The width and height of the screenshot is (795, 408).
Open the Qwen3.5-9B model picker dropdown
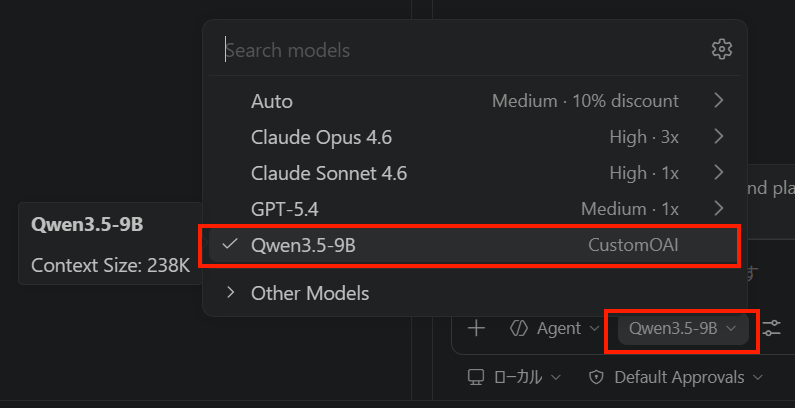[682, 328]
